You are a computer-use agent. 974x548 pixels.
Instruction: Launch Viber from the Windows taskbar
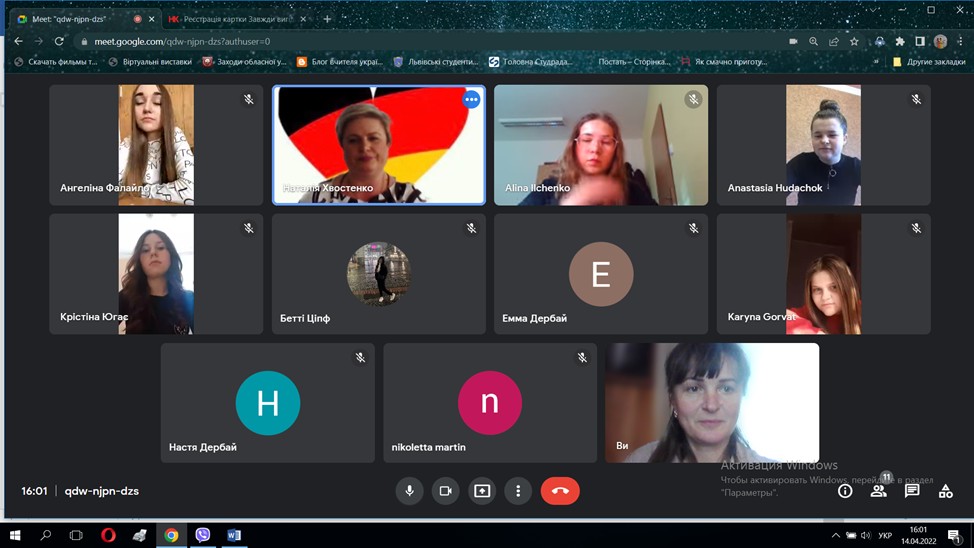tap(203, 535)
